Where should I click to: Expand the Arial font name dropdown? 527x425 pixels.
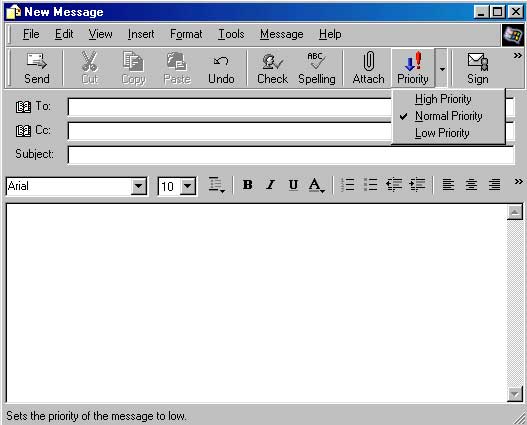[x=138, y=186]
